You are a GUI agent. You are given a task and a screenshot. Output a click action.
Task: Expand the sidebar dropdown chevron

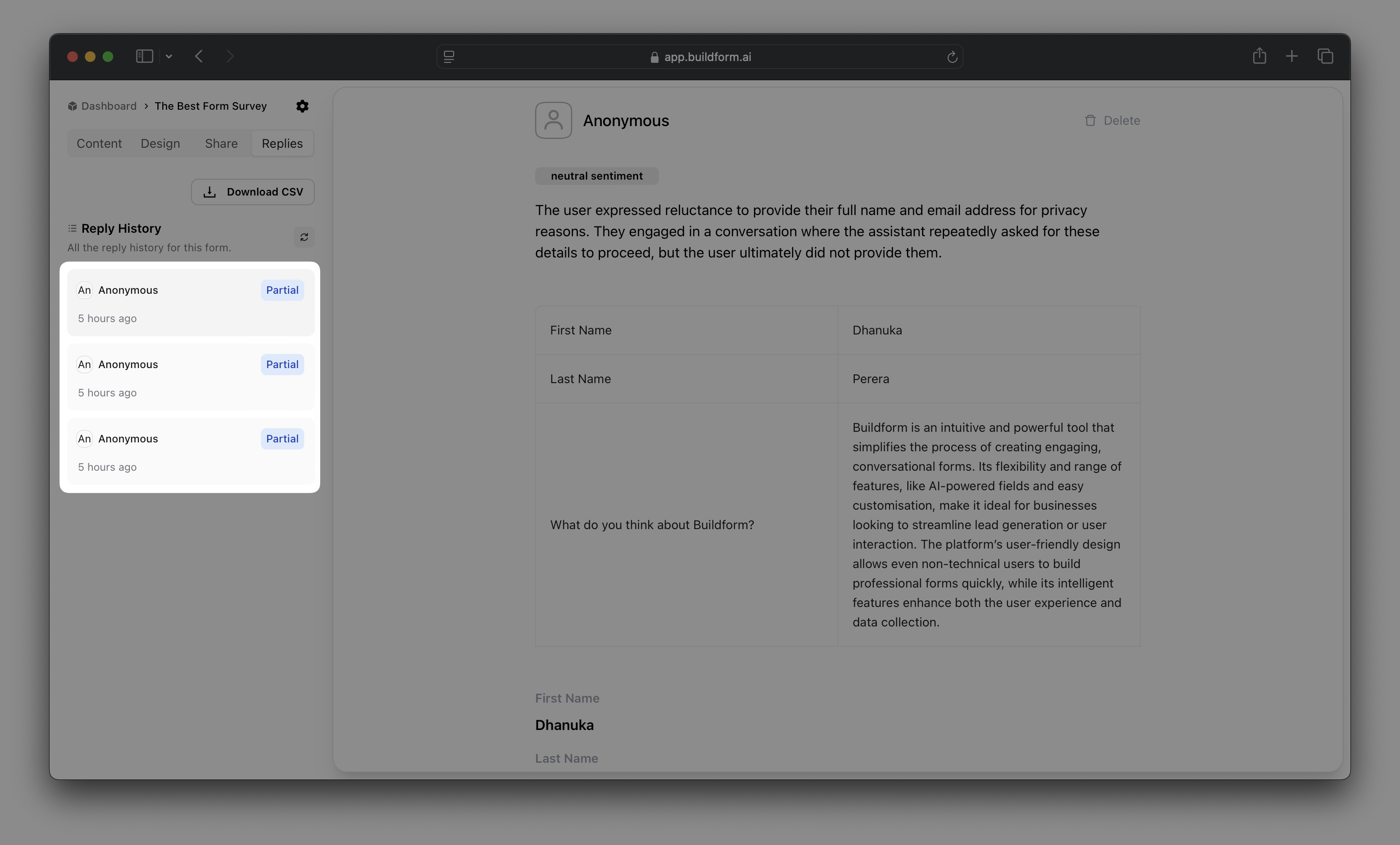point(169,56)
